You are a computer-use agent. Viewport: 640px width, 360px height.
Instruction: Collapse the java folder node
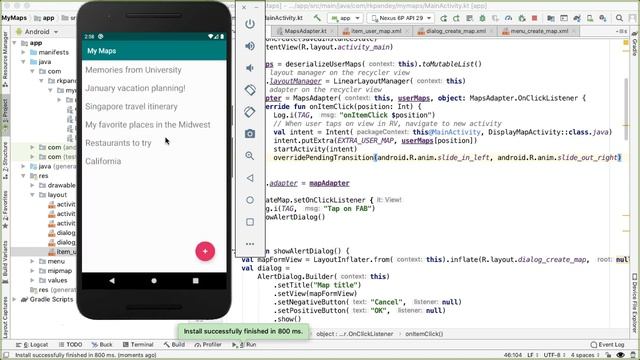24,62
